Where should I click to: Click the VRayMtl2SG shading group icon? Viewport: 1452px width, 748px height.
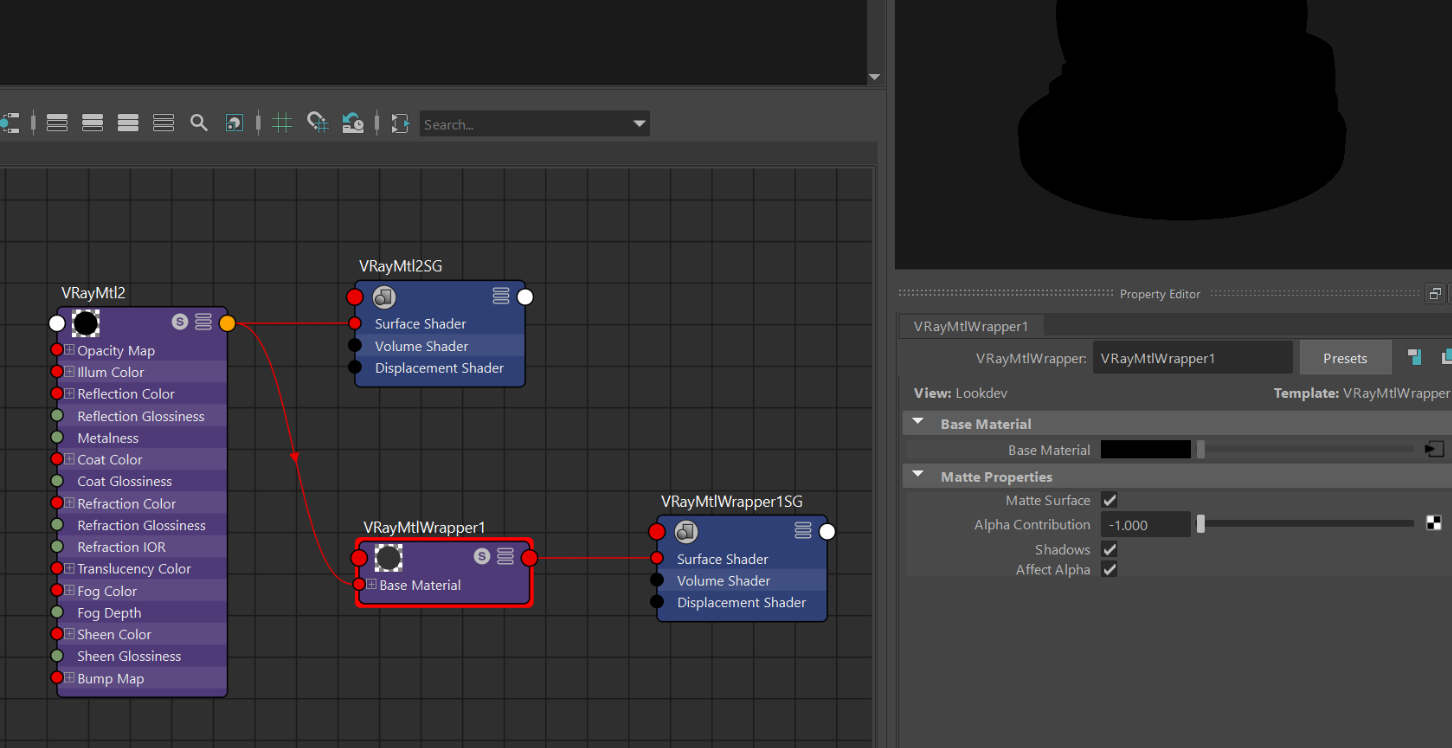[384, 297]
